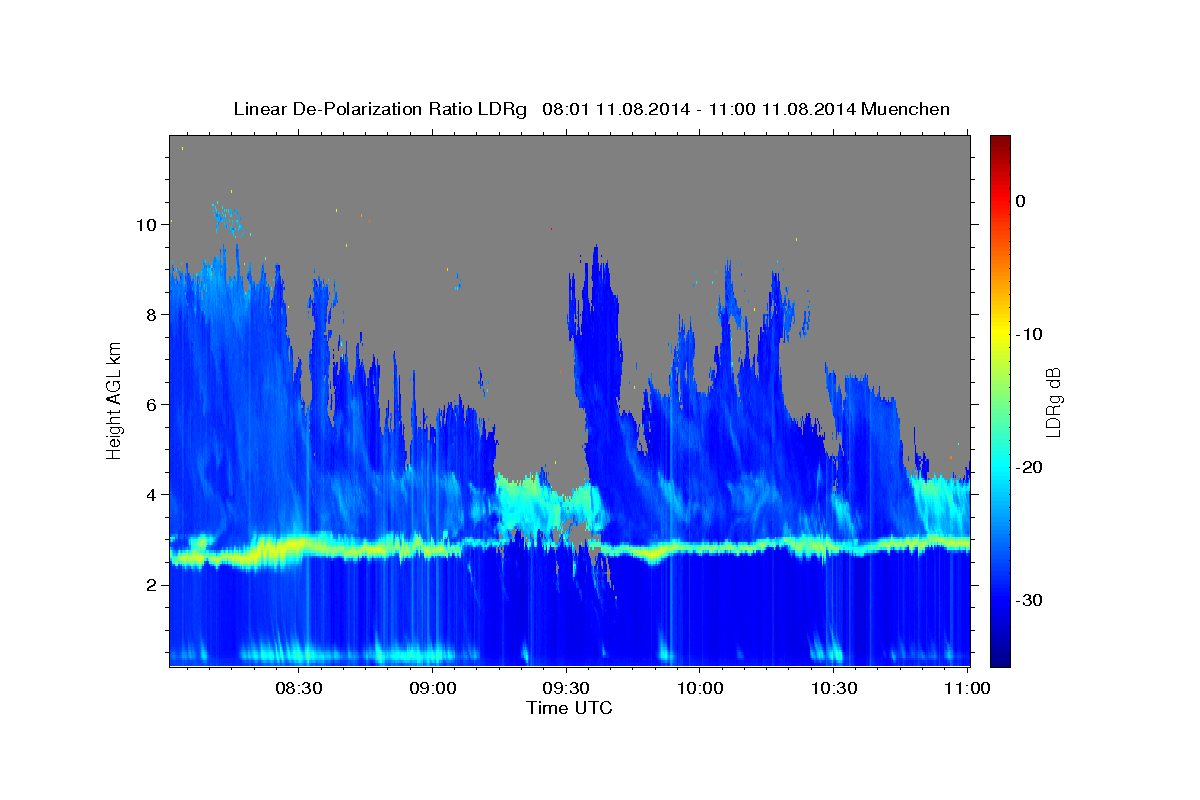1200x800 pixels.
Task: Click the 09:30 time tick label
Action: pos(566,689)
